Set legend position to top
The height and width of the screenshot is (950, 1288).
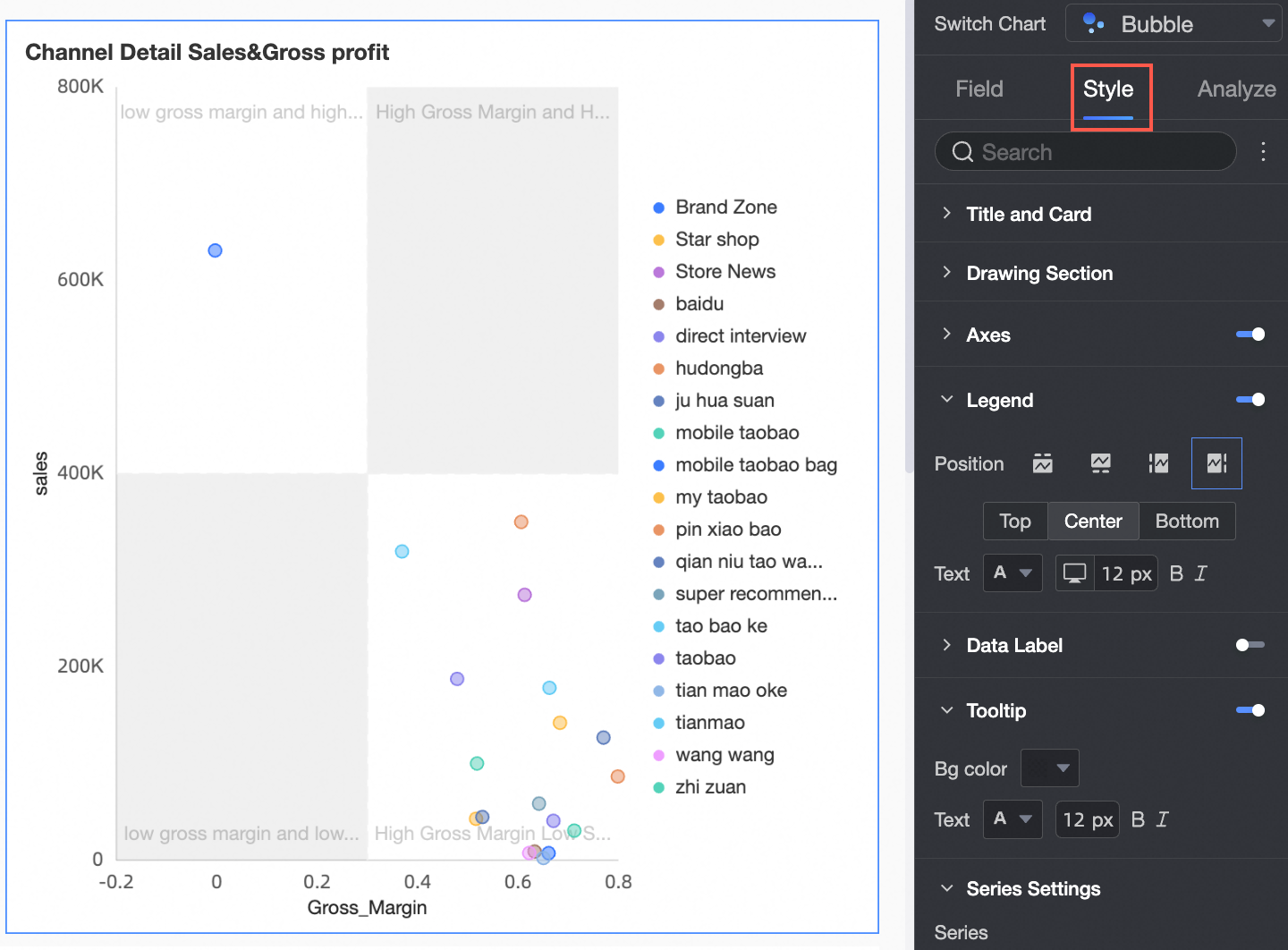(1042, 463)
